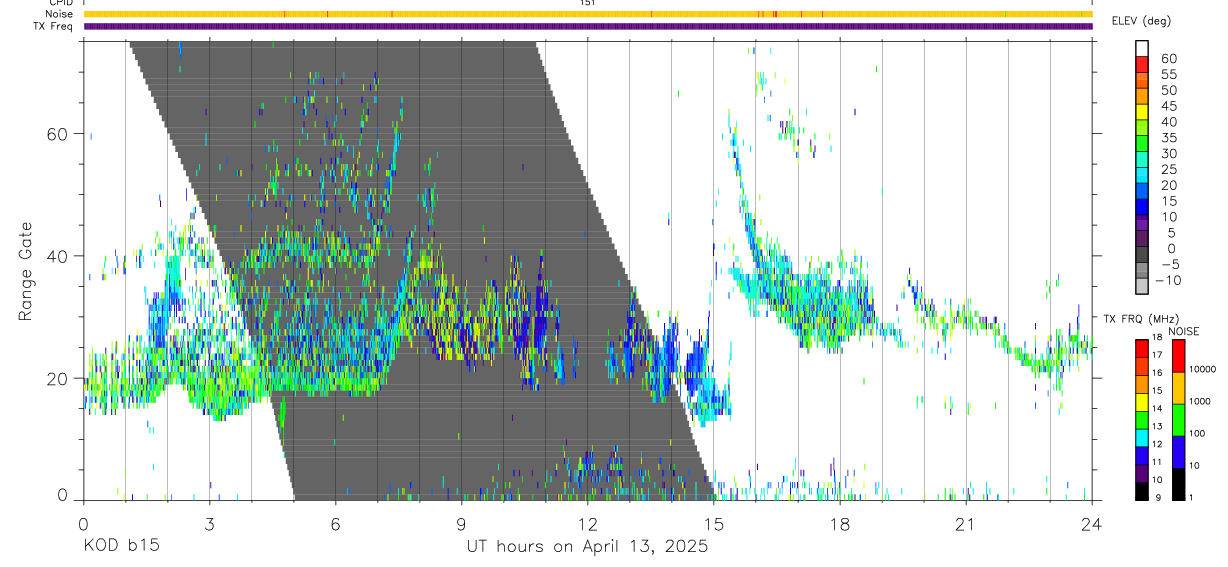
Task: Select red swatch between 17 and 18 on TX FRQ colorbar
Action: pyautogui.click(x=1142, y=349)
